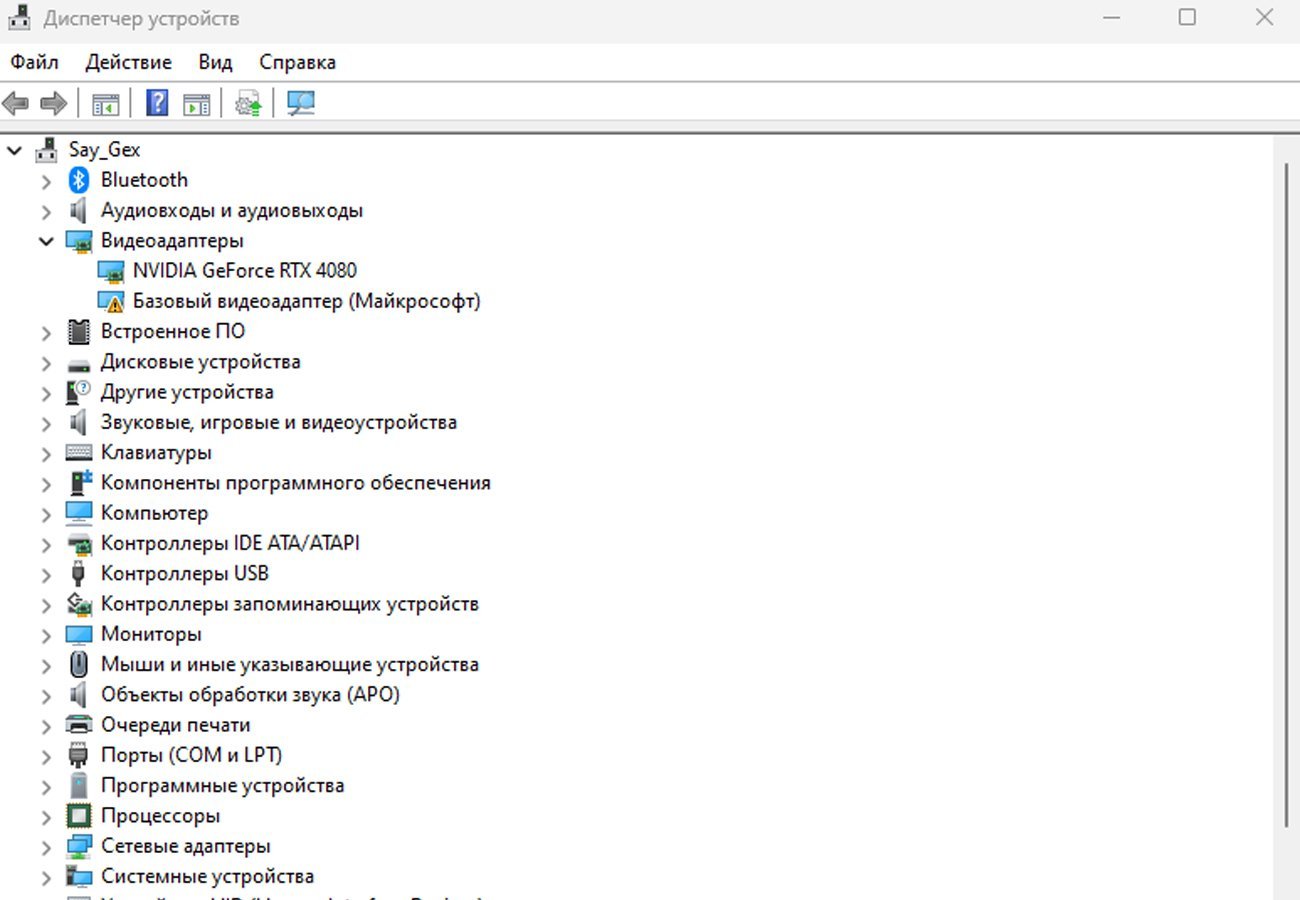Click the vertical scrollbar thumb

pyautogui.click(x=1287, y=493)
